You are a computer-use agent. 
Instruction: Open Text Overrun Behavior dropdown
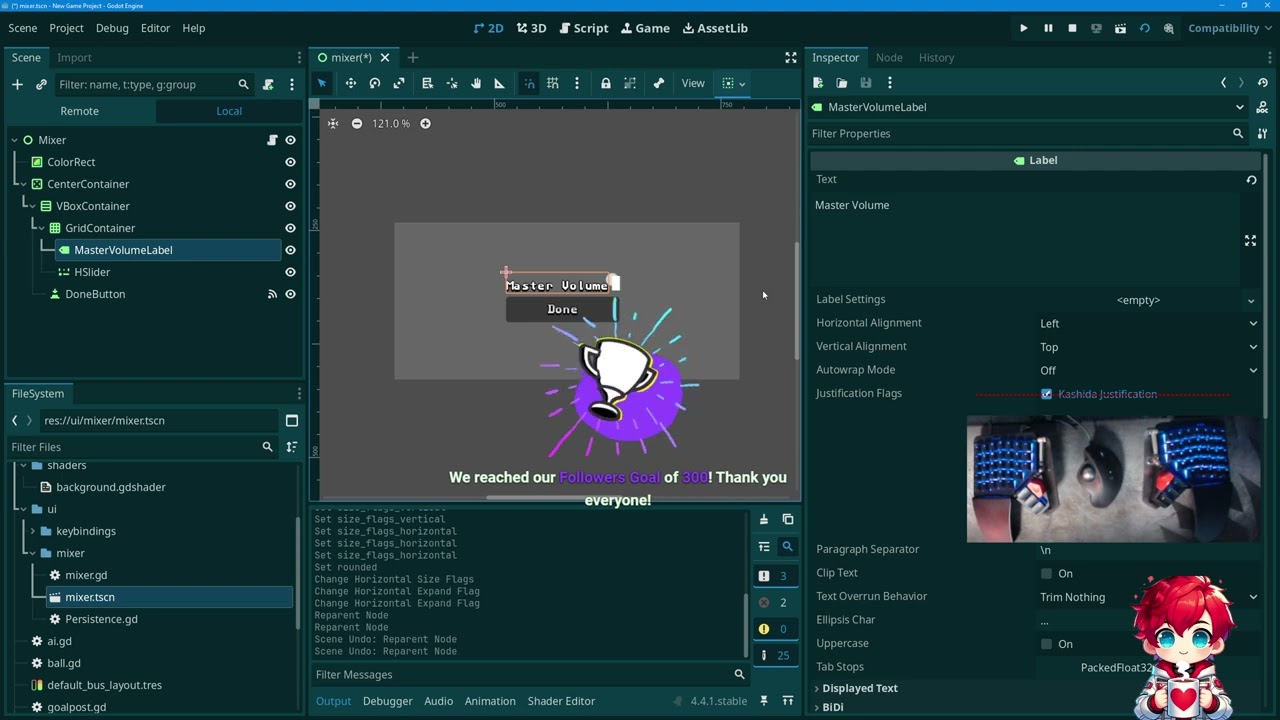[x=1148, y=597]
